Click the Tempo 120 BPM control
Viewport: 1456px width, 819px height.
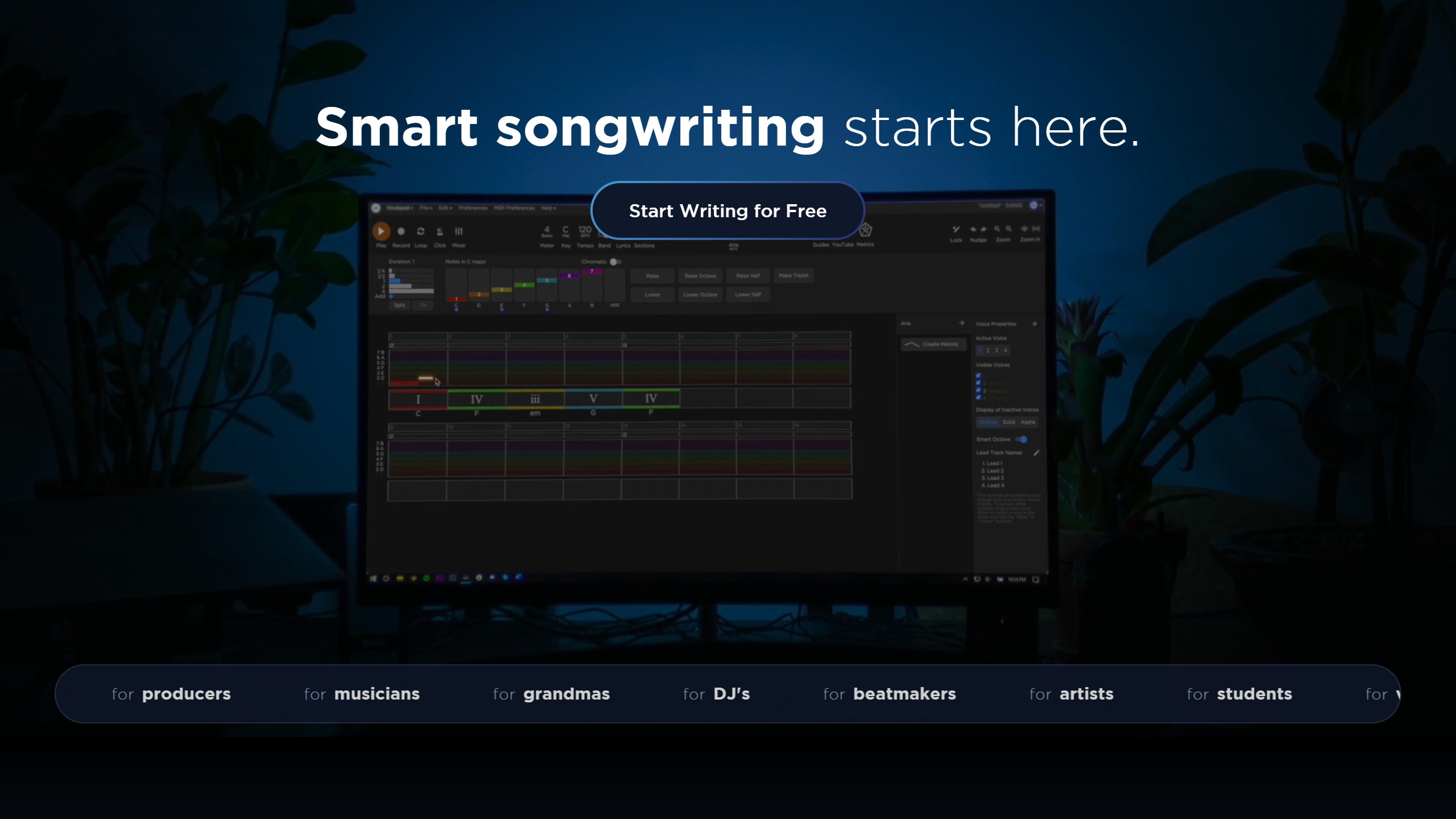point(585,231)
